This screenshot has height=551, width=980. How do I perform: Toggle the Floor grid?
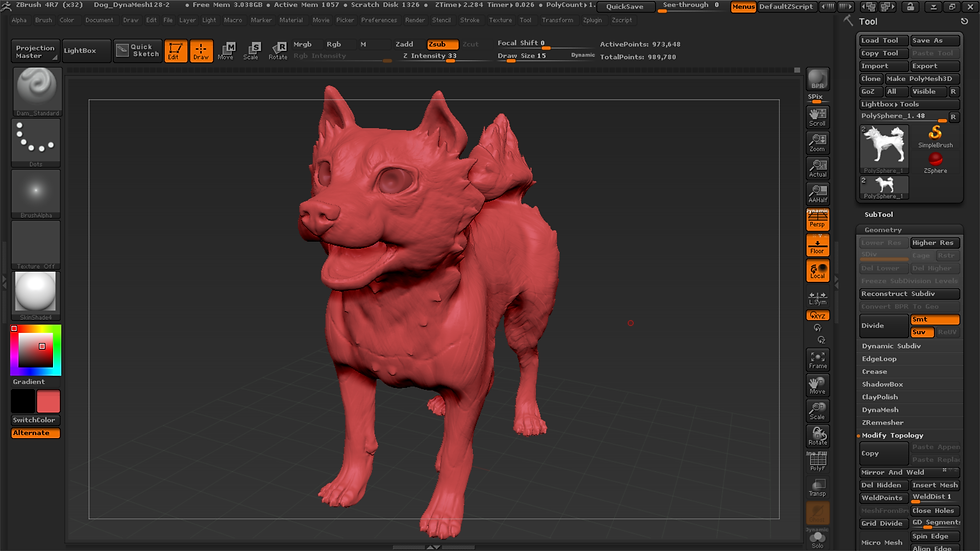coord(818,245)
